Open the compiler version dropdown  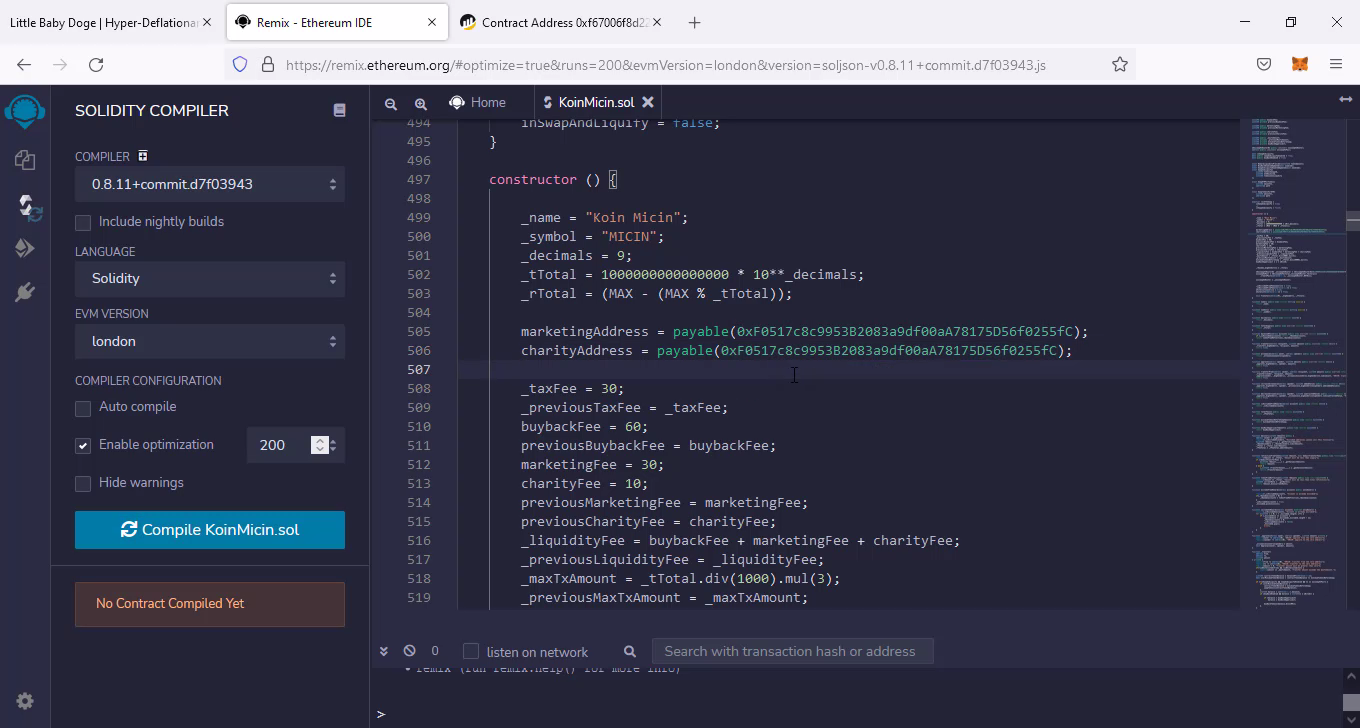(x=210, y=184)
